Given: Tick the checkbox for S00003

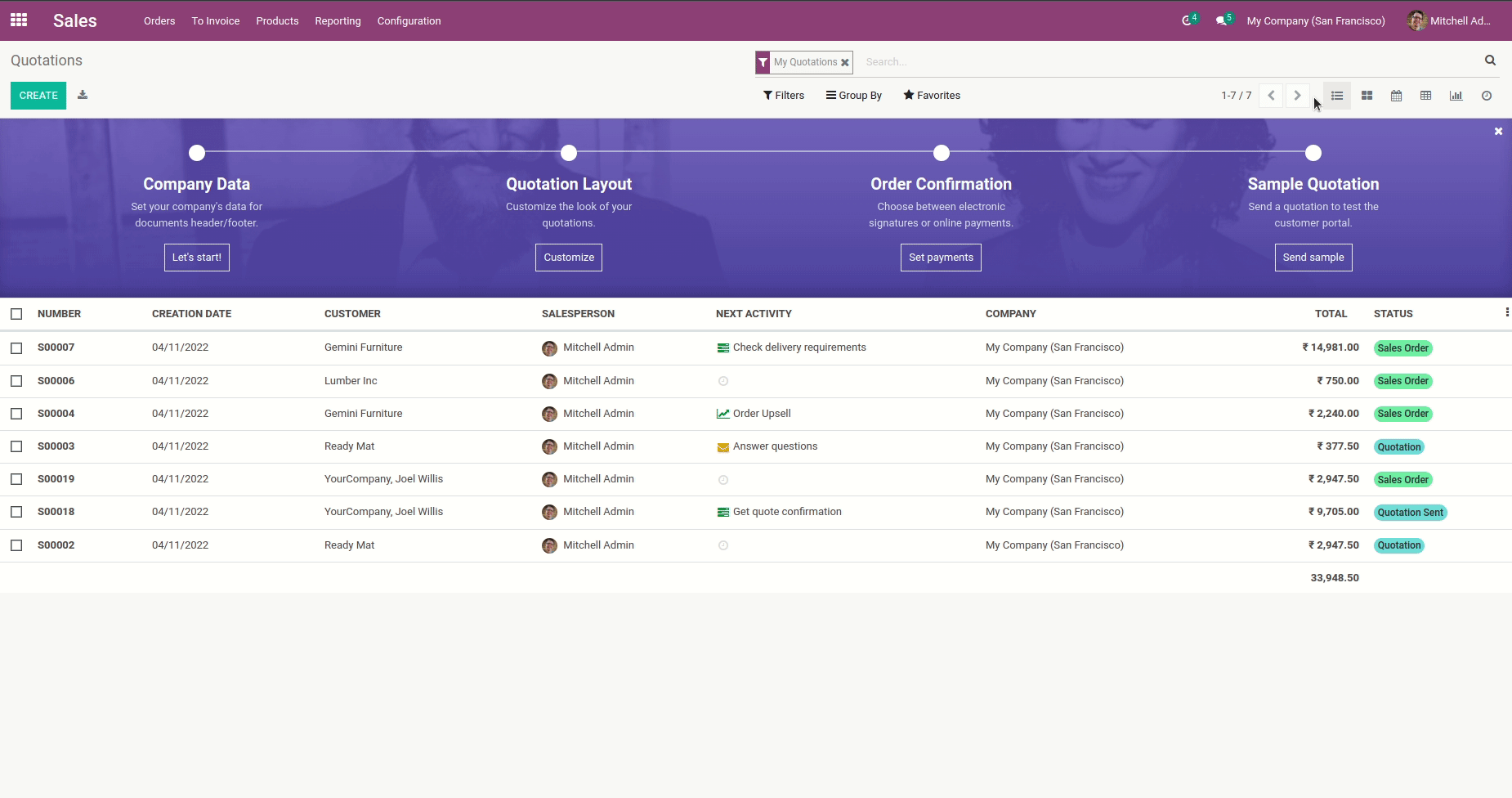Looking at the screenshot, I should 16,446.
